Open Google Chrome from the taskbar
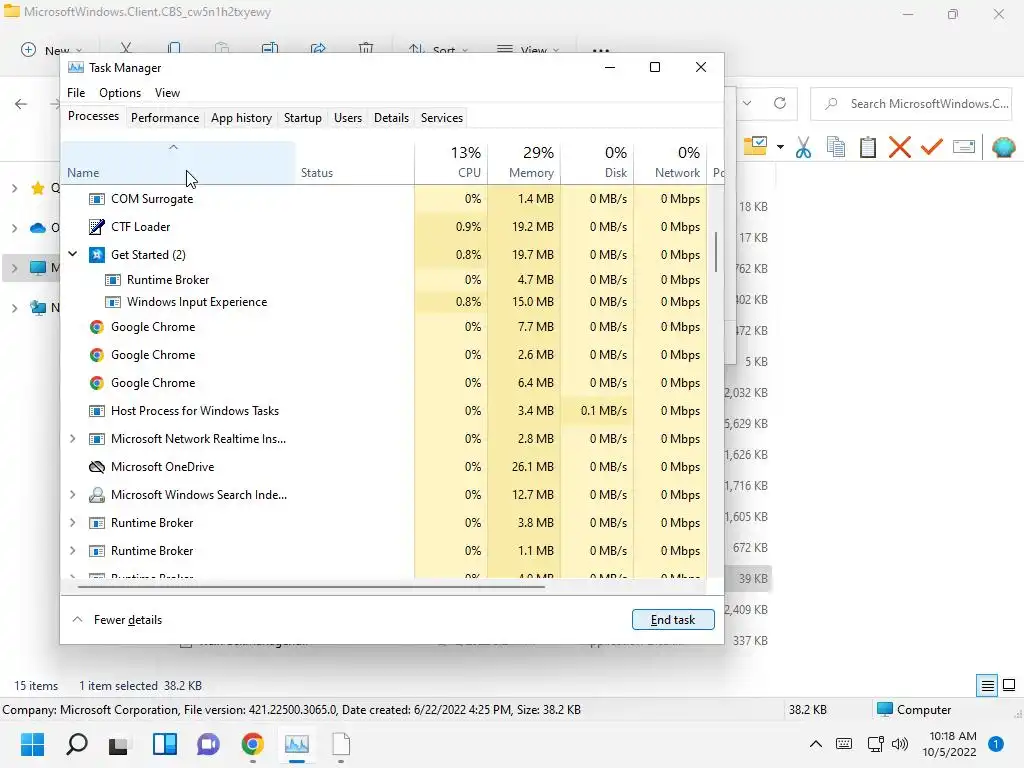 pyautogui.click(x=253, y=744)
